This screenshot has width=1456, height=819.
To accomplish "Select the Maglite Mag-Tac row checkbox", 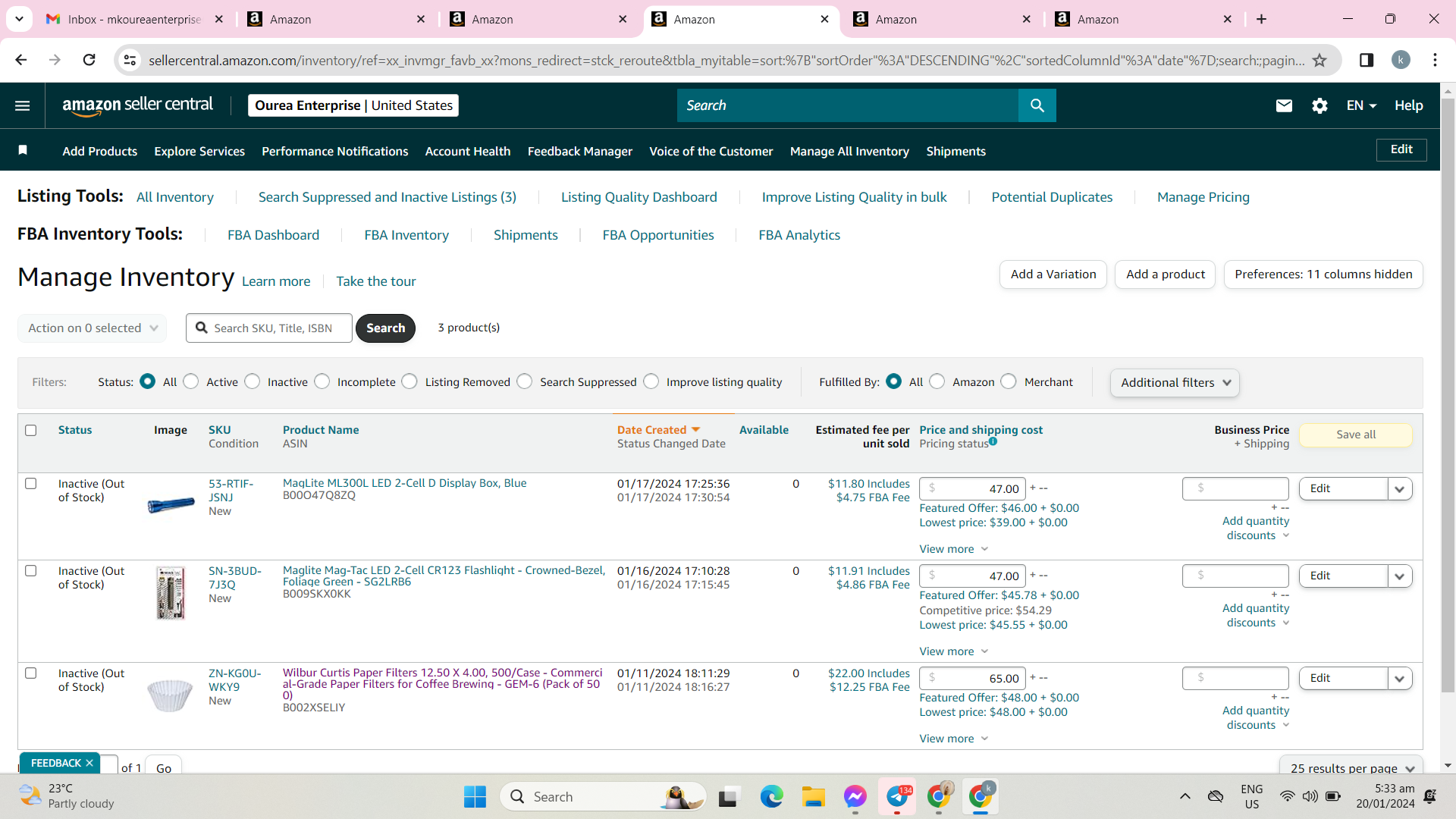I will pyautogui.click(x=31, y=570).
